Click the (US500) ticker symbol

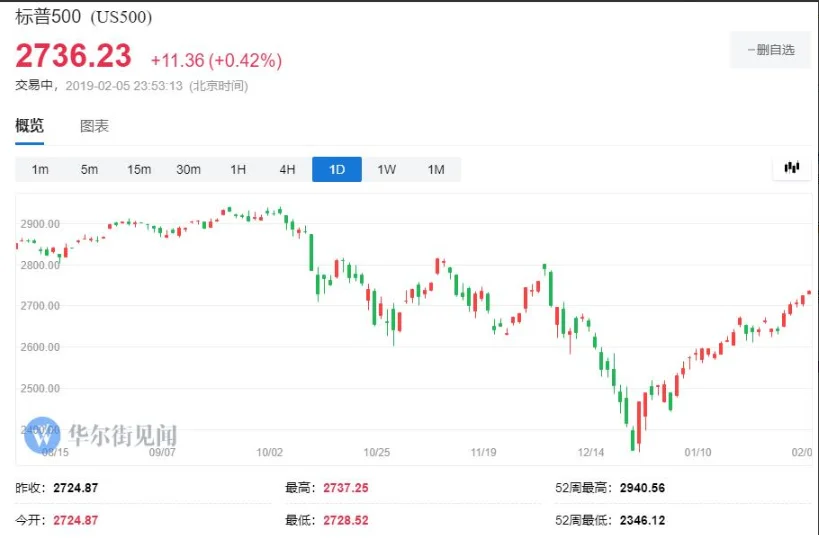[121, 17]
